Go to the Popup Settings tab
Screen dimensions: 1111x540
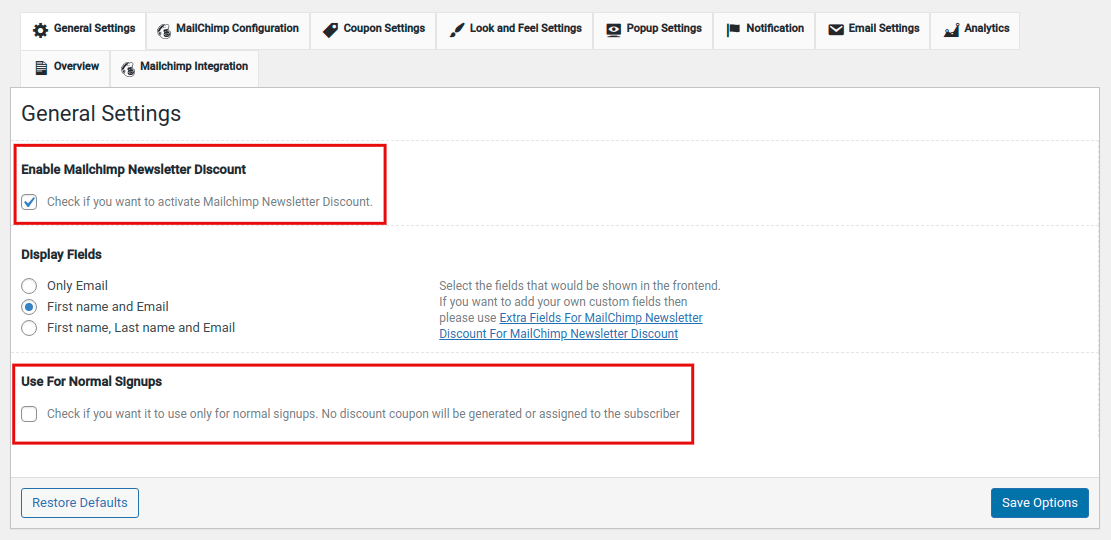(653, 30)
